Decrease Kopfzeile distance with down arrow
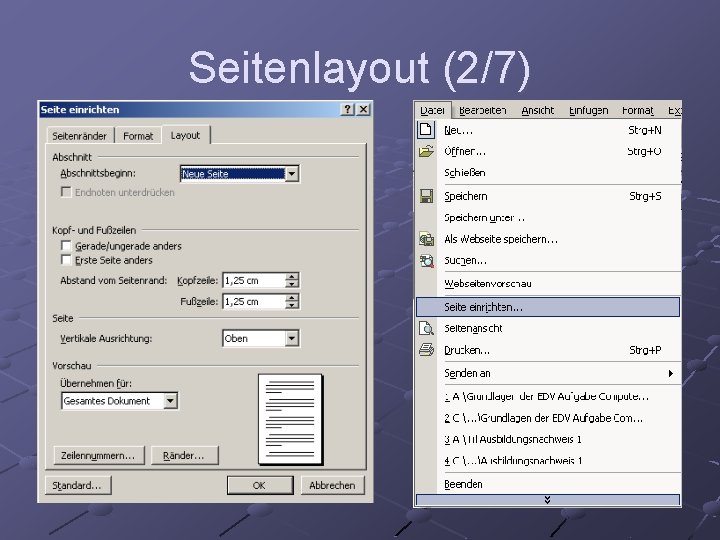 coord(292,284)
